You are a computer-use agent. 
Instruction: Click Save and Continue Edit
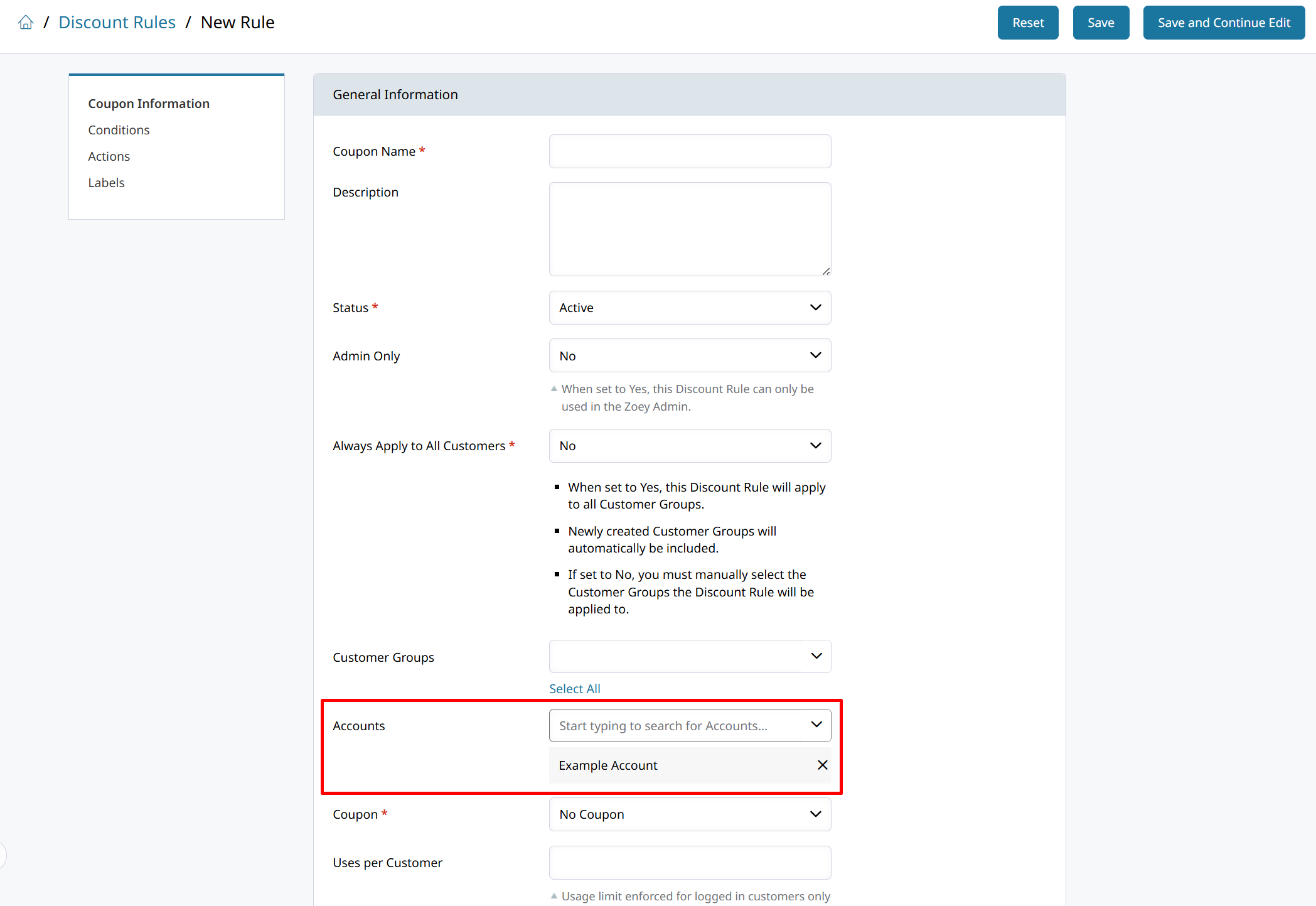[x=1223, y=23]
